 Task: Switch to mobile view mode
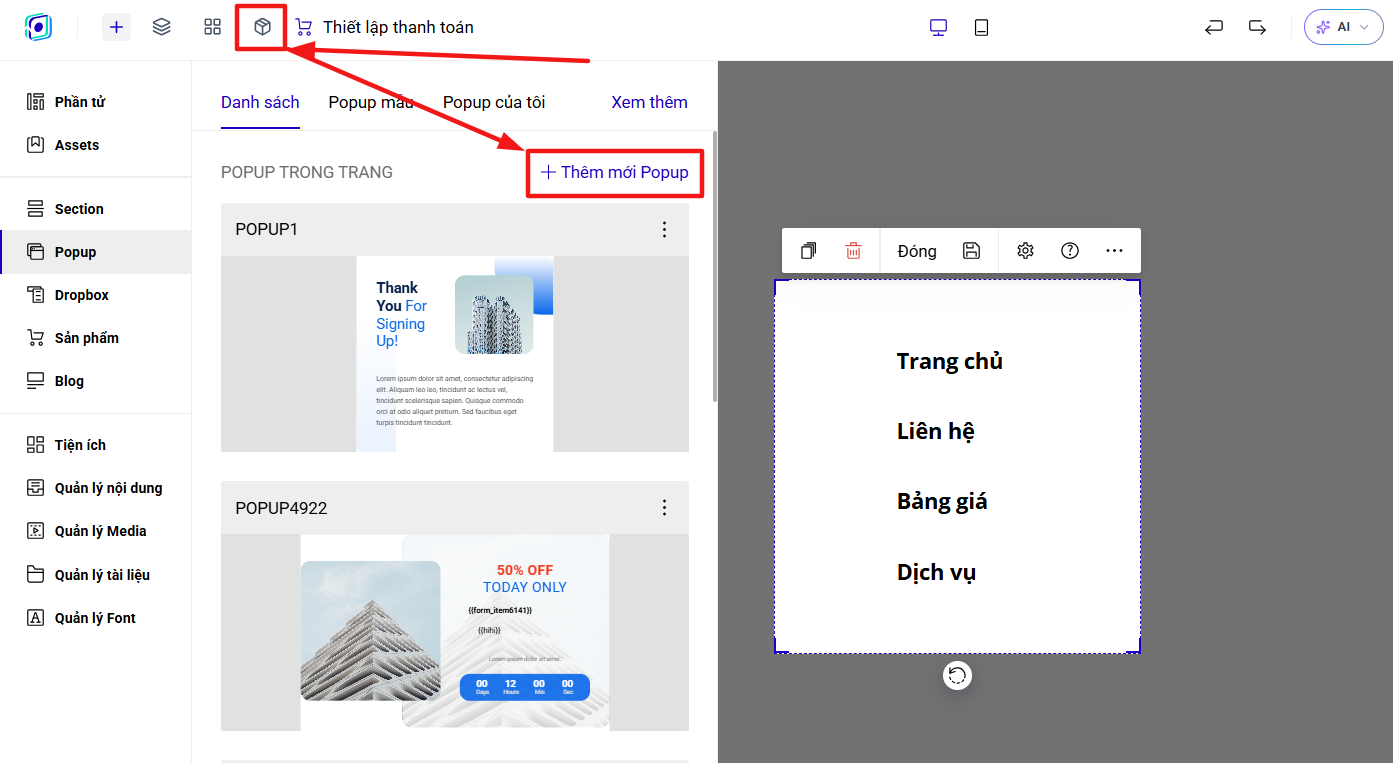point(981,27)
